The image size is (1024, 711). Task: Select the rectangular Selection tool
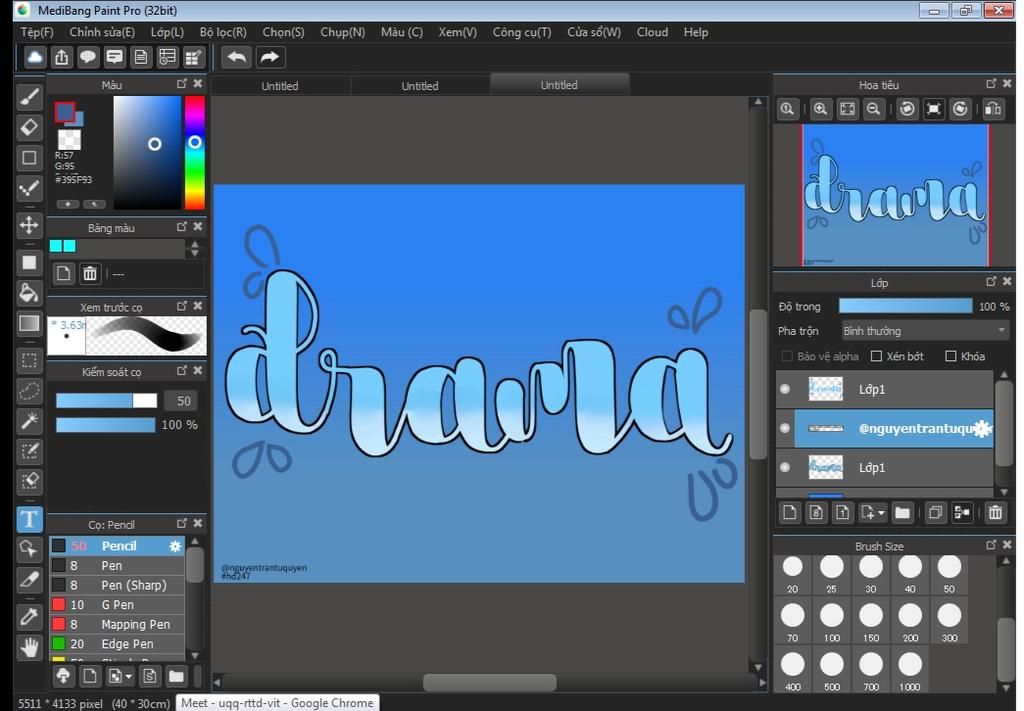29,360
